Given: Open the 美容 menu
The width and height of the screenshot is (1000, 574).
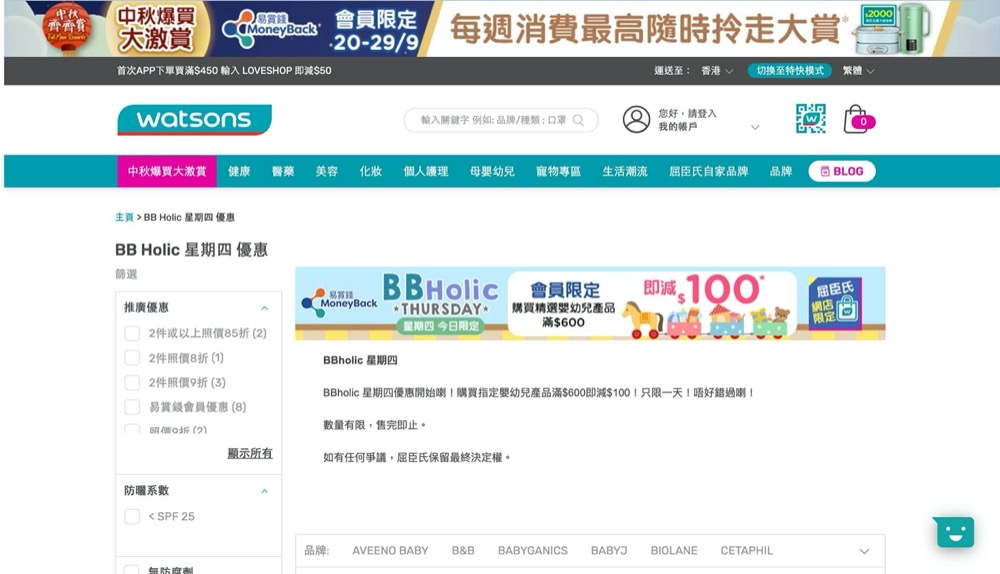Looking at the screenshot, I should [327, 171].
